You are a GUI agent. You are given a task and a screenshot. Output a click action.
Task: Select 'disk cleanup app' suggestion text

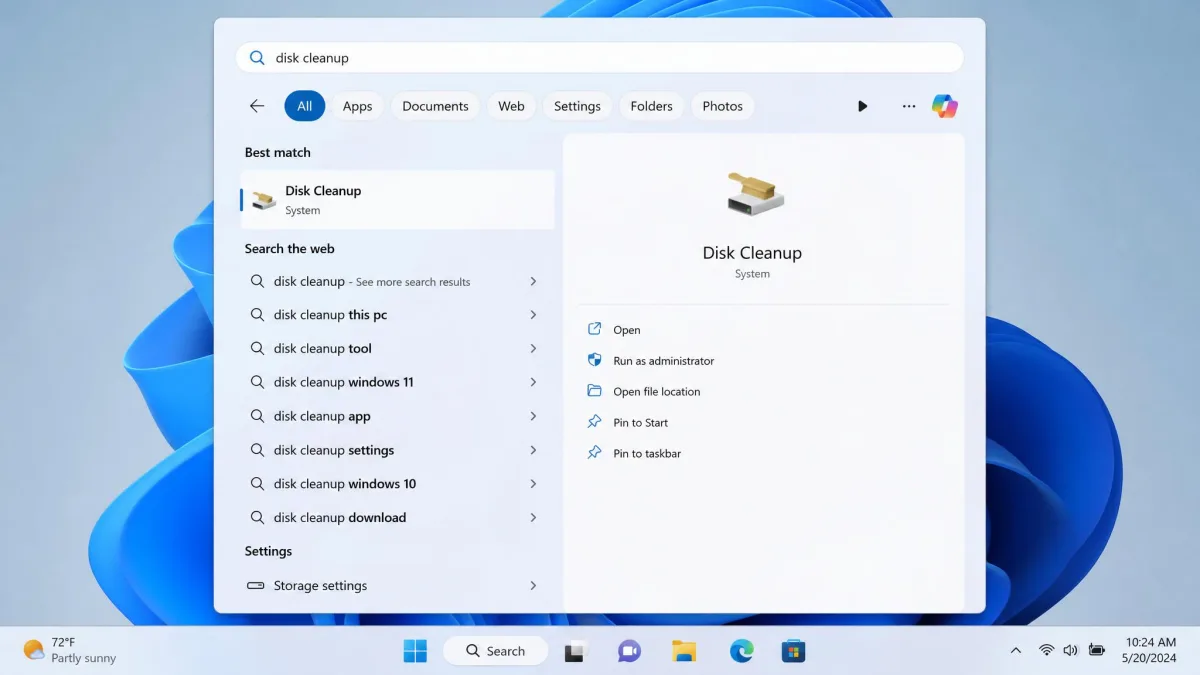322,416
